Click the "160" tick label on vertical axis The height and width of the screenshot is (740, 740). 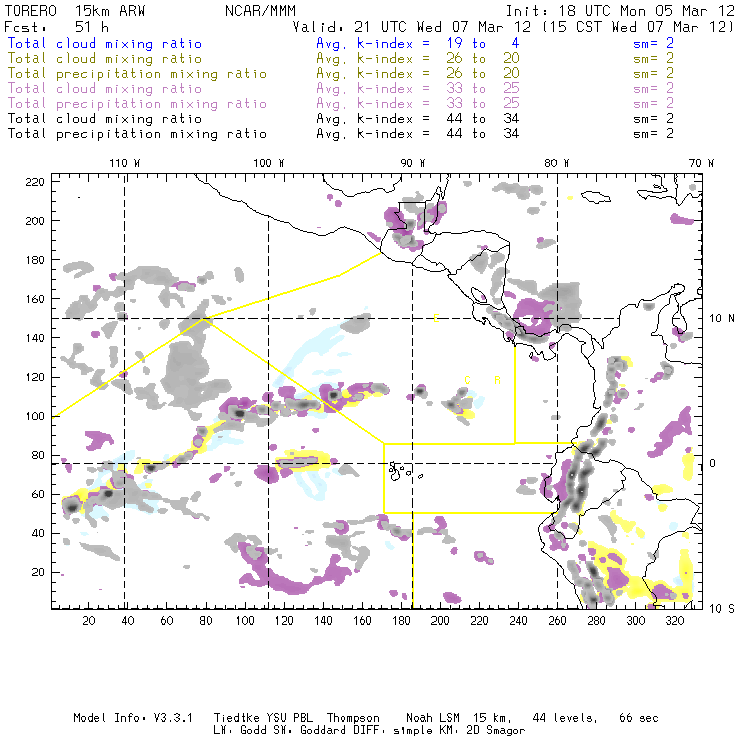point(35,299)
